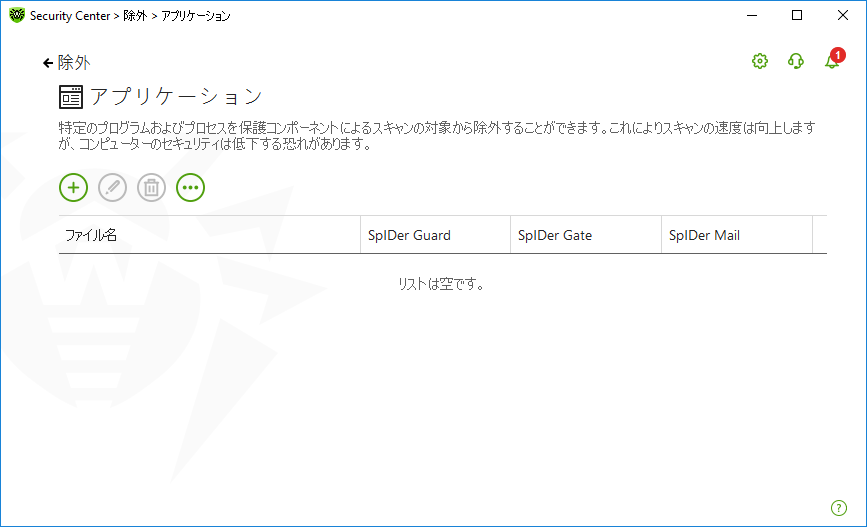This screenshot has width=867, height=527.
Task: Click the pencil edit exclusion icon
Action: 112,187
